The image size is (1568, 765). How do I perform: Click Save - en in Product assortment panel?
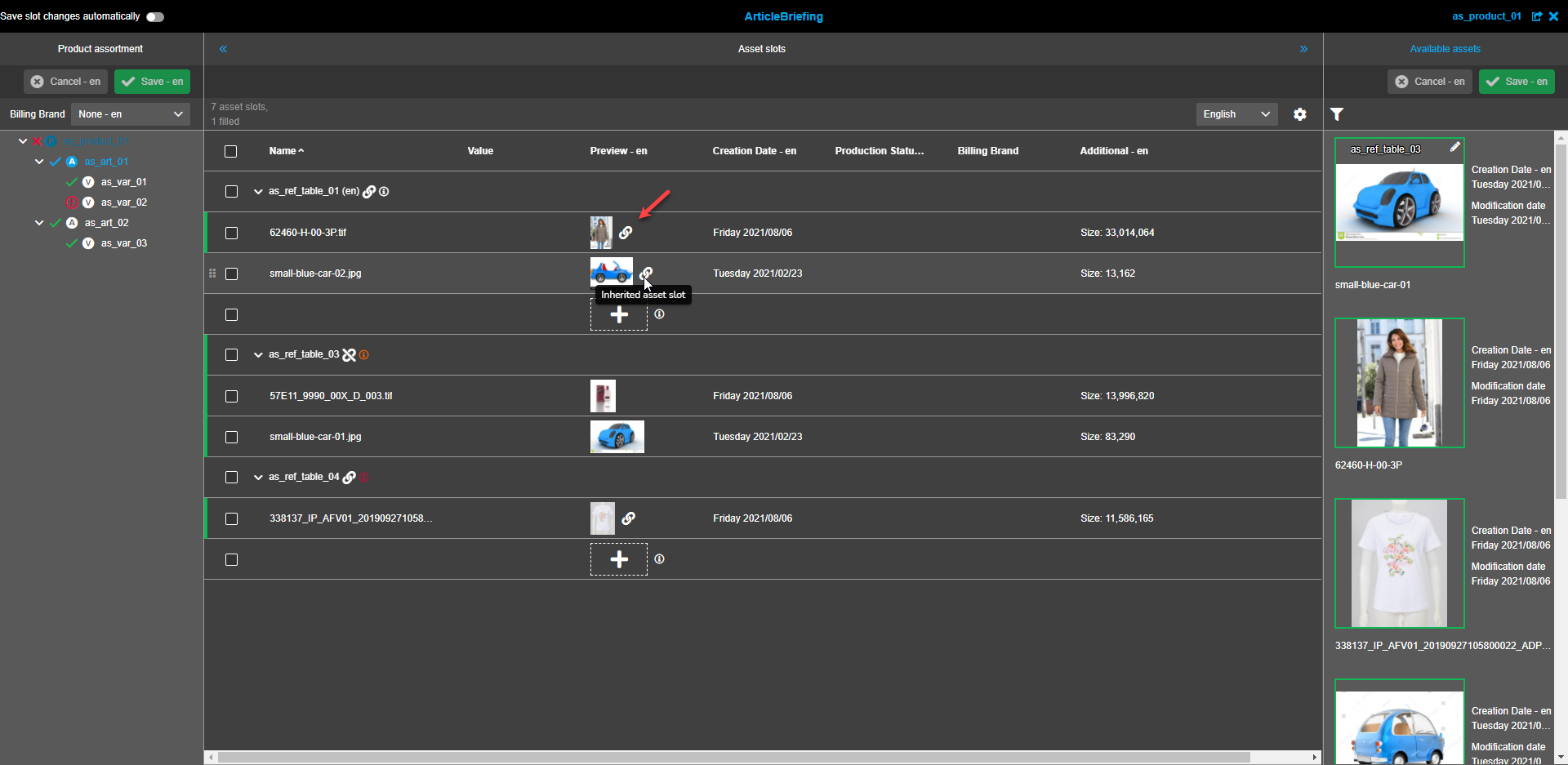(x=152, y=81)
